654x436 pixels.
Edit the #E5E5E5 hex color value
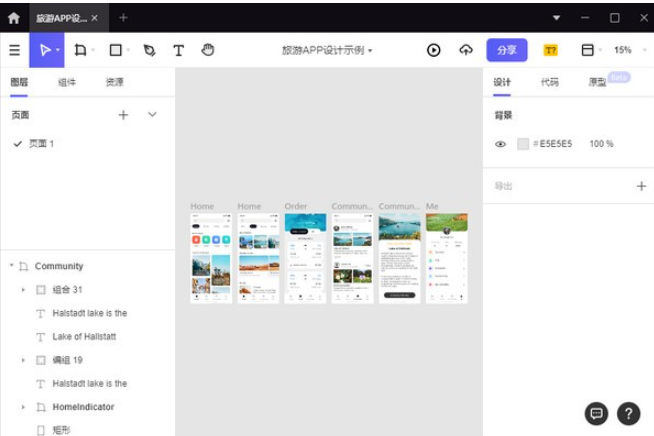click(x=553, y=144)
